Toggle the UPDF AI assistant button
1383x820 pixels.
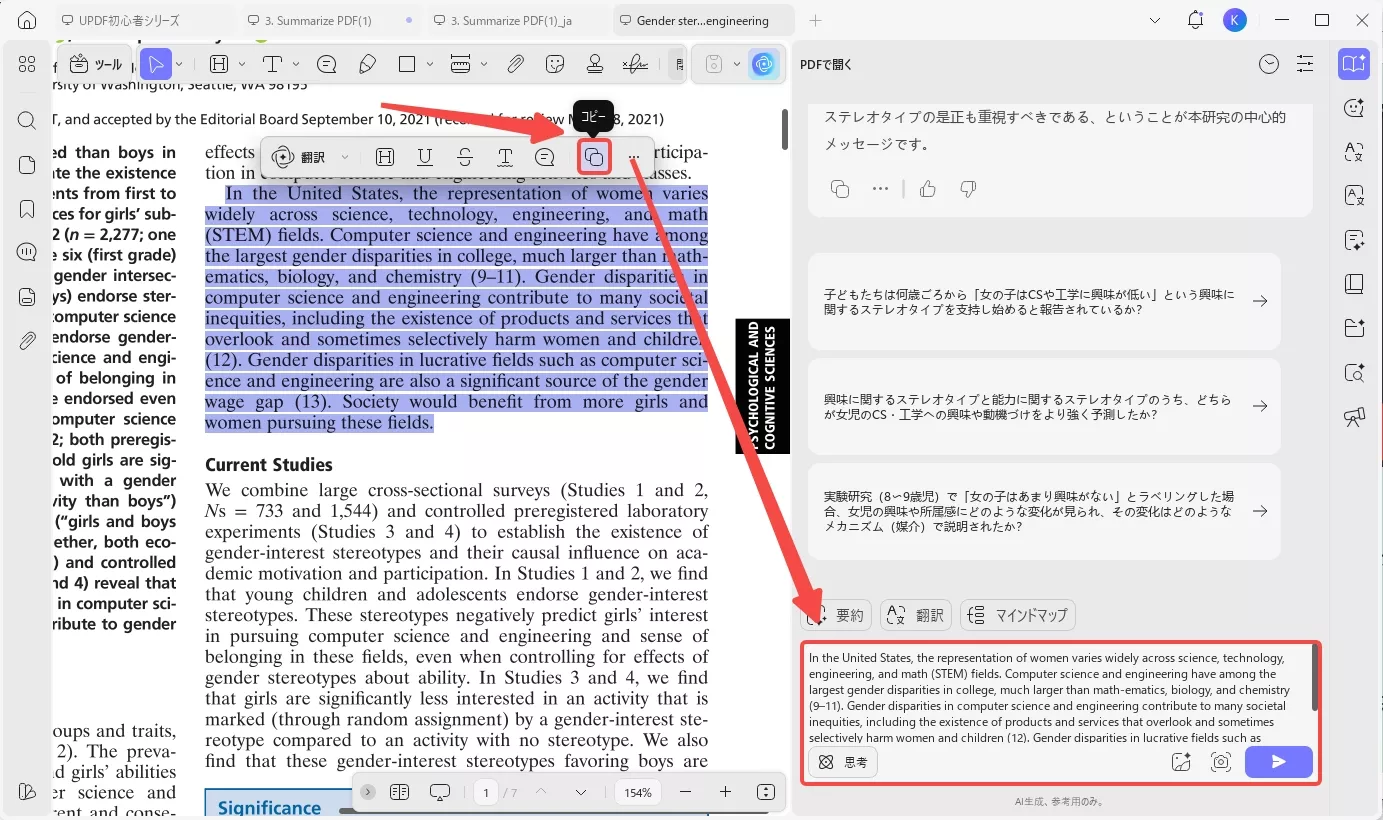click(764, 64)
